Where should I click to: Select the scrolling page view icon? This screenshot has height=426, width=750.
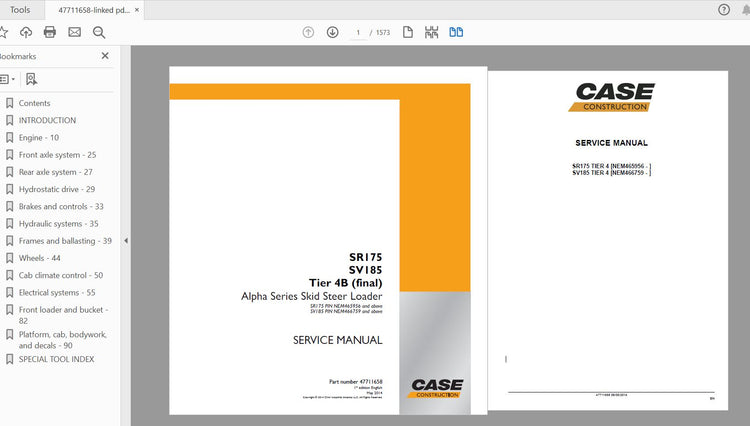pyautogui.click(x=431, y=32)
